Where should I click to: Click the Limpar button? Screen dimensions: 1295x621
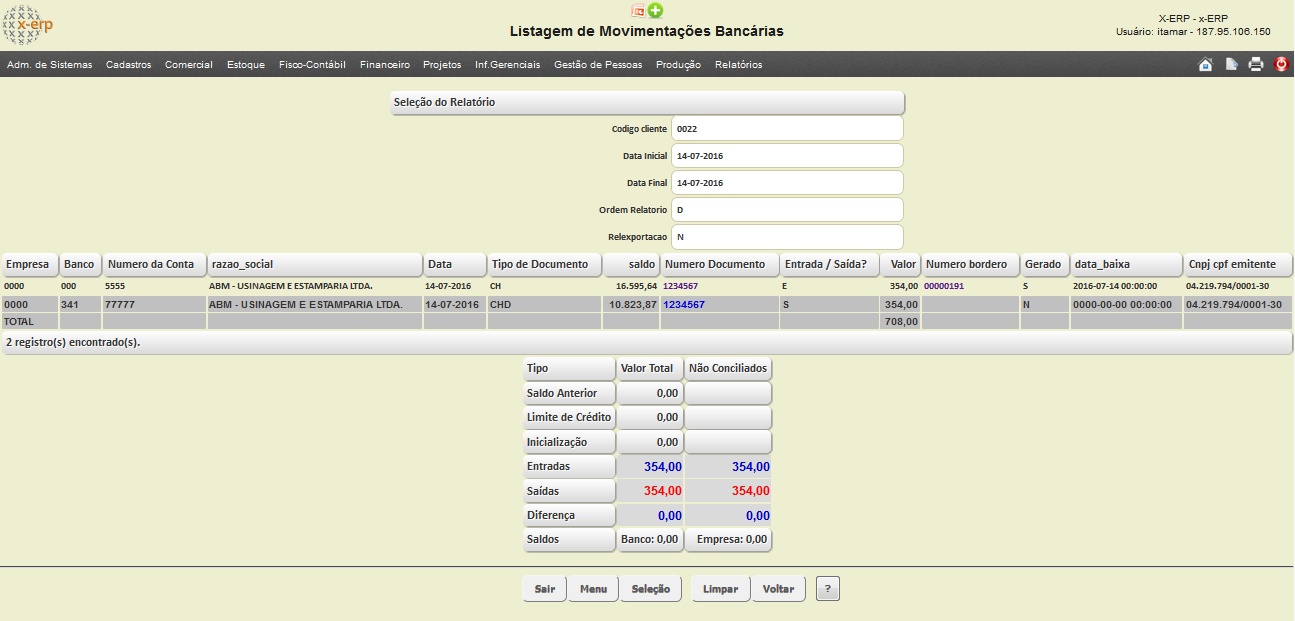pyautogui.click(x=720, y=589)
